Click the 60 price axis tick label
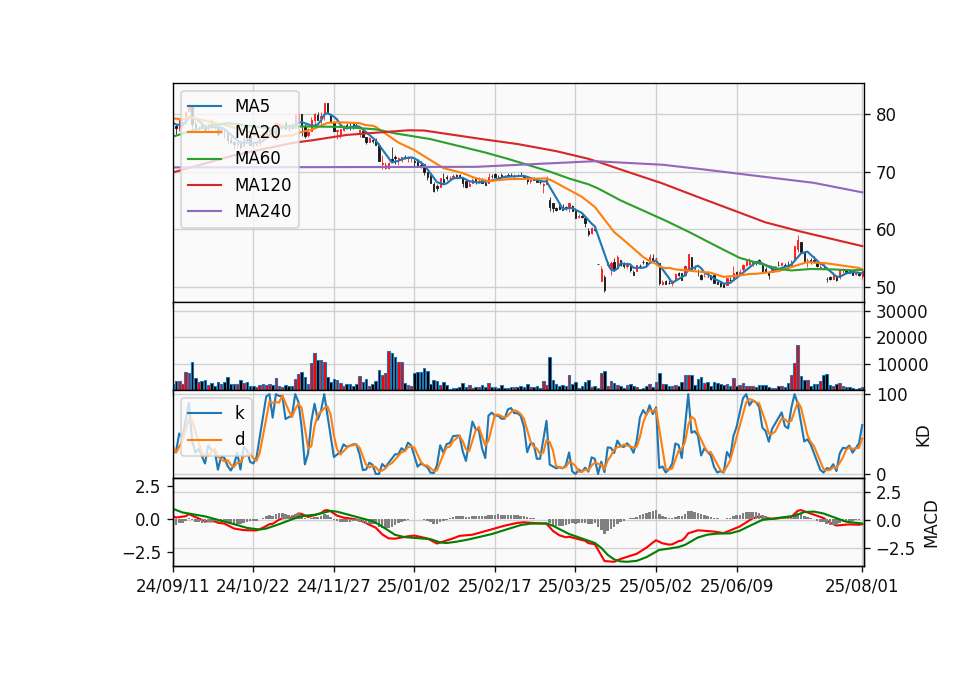The height and width of the screenshot is (690, 960). point(885,230)
